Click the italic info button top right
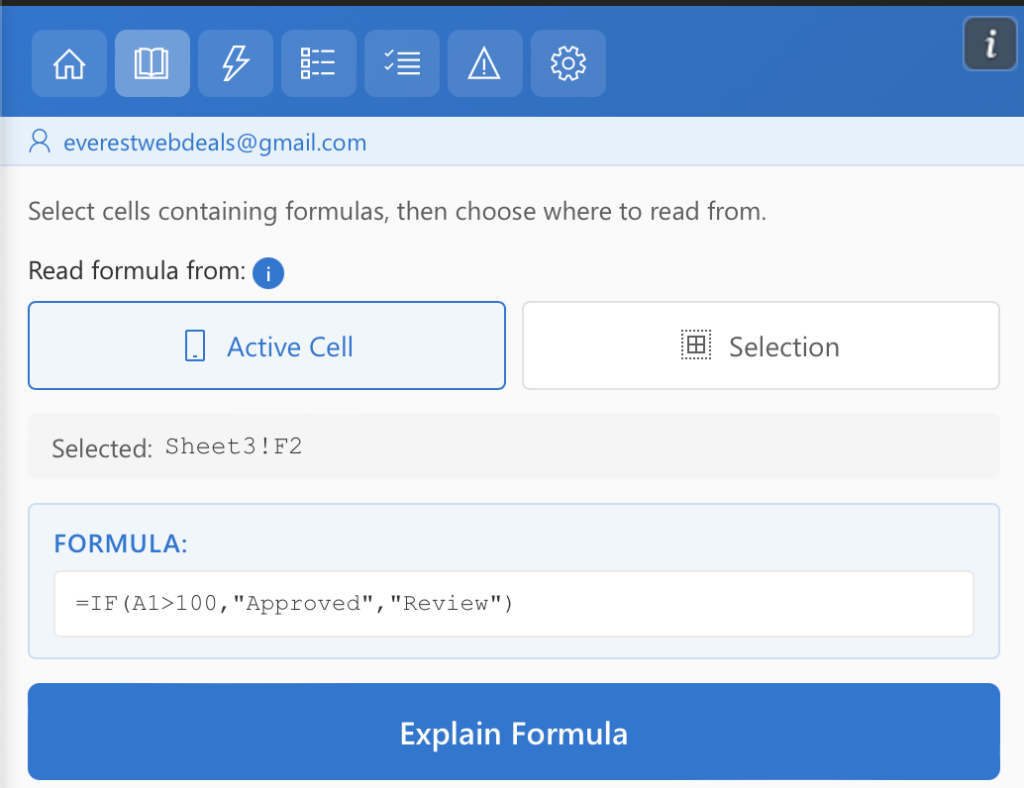The width and height of the screenshot is (1024, 788). 989,45
